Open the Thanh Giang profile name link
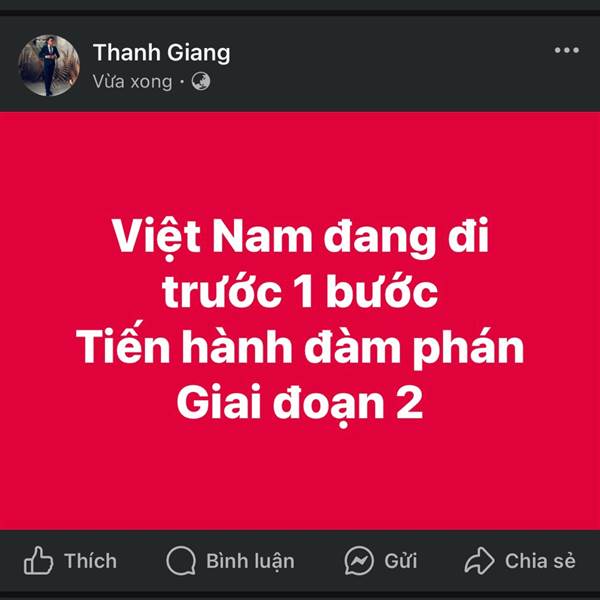The width and height of the screenshot is (600, 600). [x=161, y=52]
